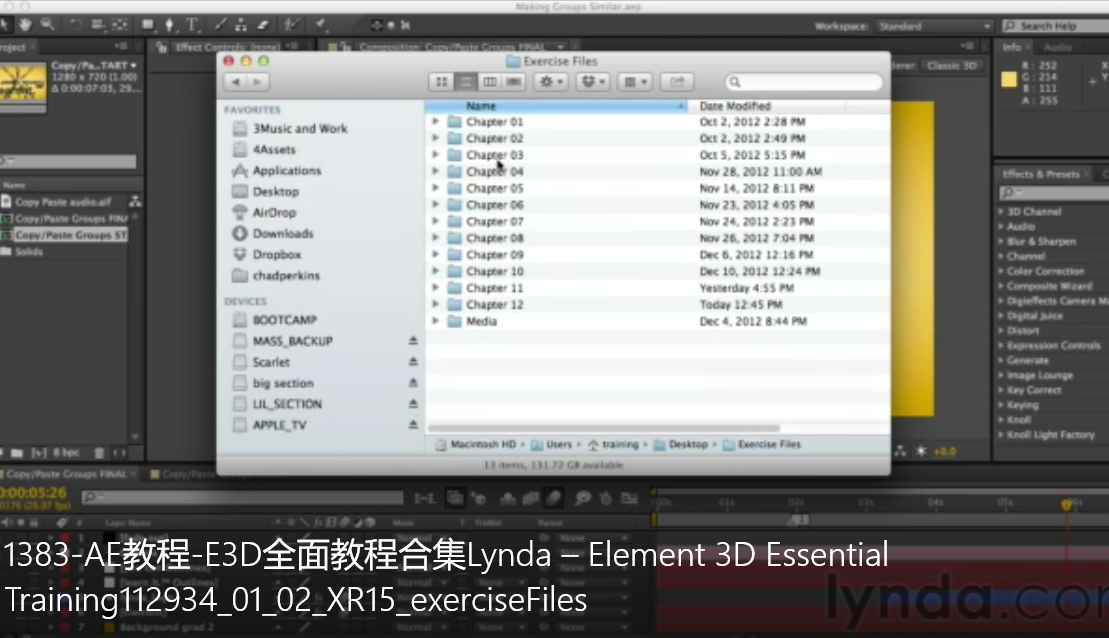Screen dimensions: 1109x638
Task: Select the Effects & Presets tab
Action: pos(1040,174)
